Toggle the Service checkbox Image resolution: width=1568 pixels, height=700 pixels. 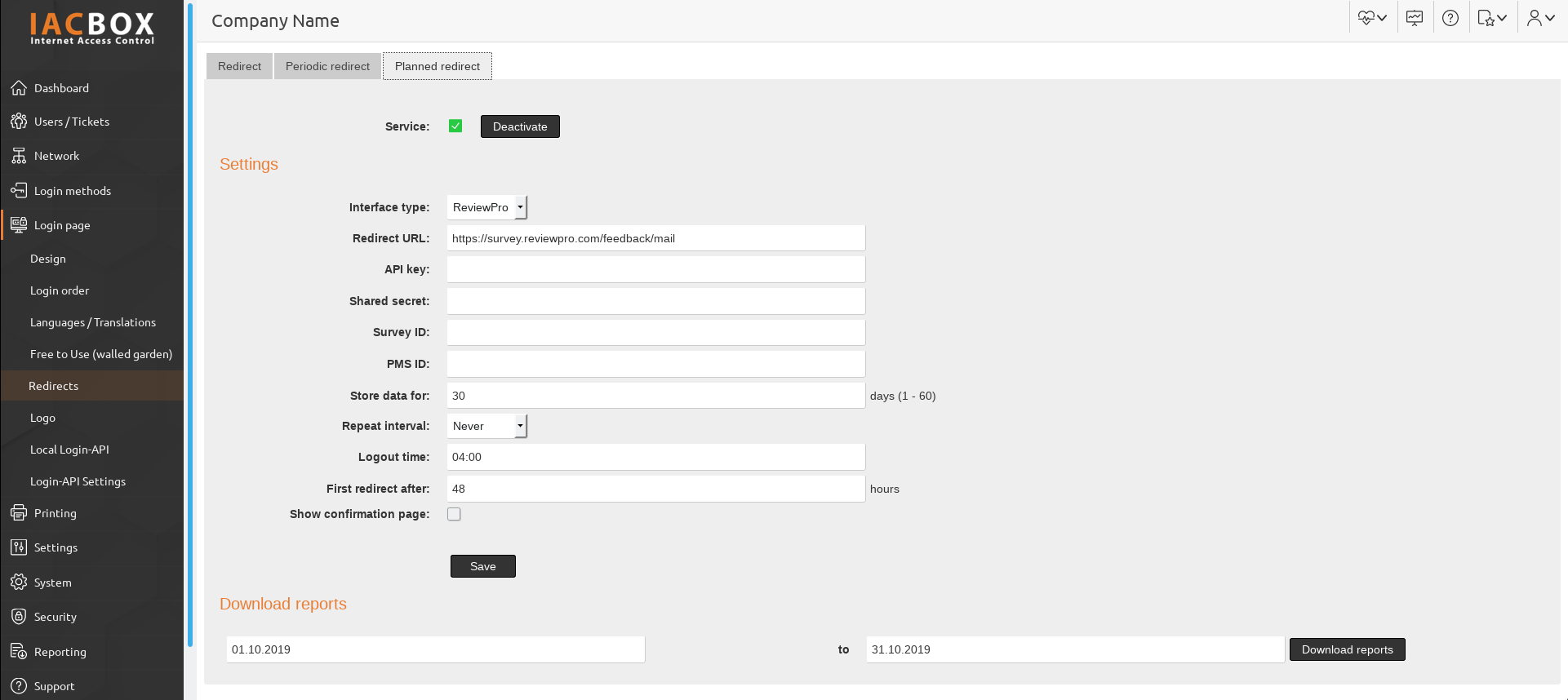(x=455, y=126)
